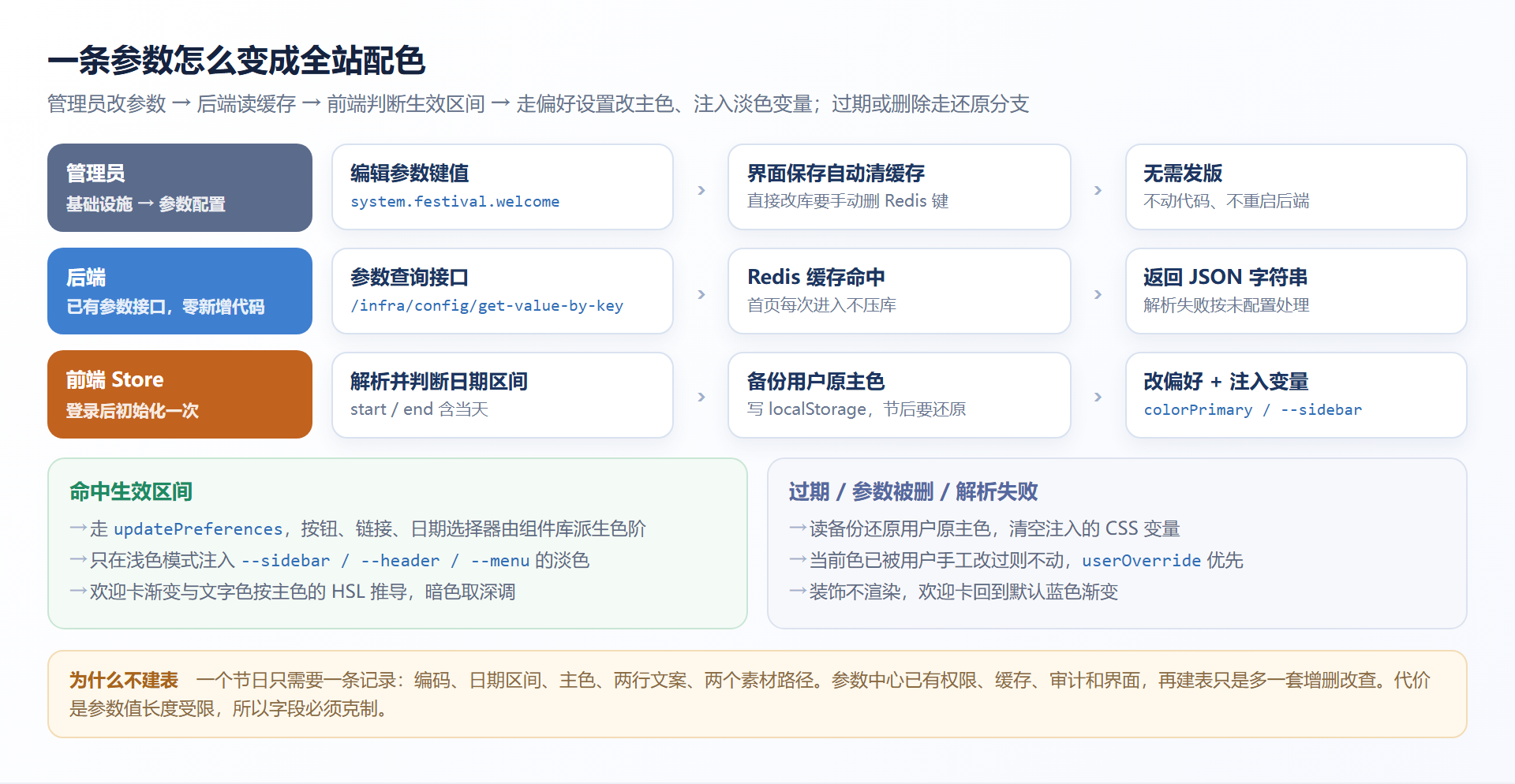Click the colorPrimary / --sidebar text
The image size is (1515, 784).
pos(1252,410)
